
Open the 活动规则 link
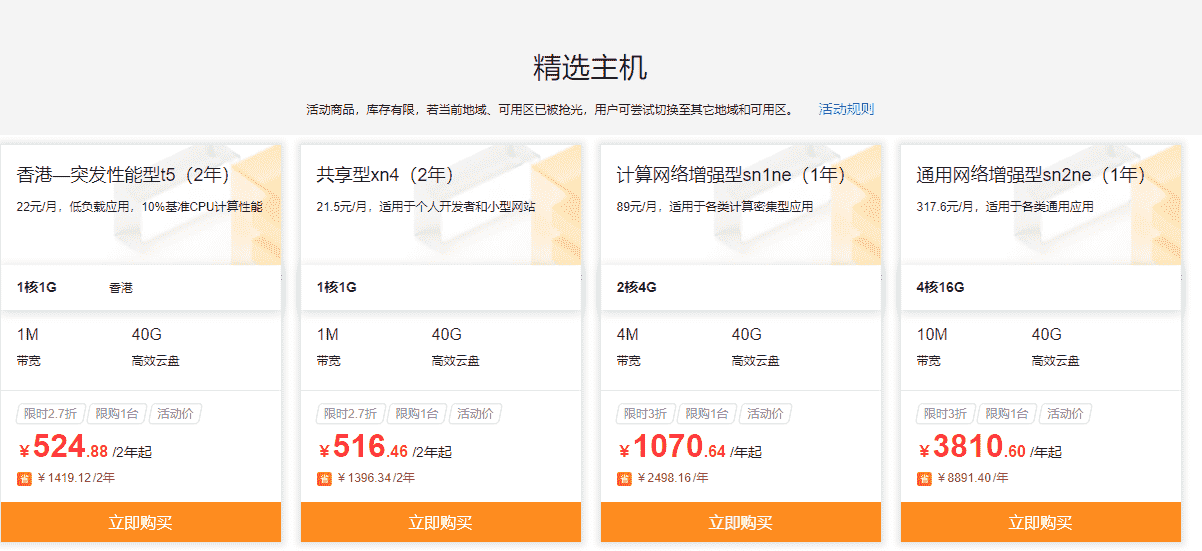point(846,109)
